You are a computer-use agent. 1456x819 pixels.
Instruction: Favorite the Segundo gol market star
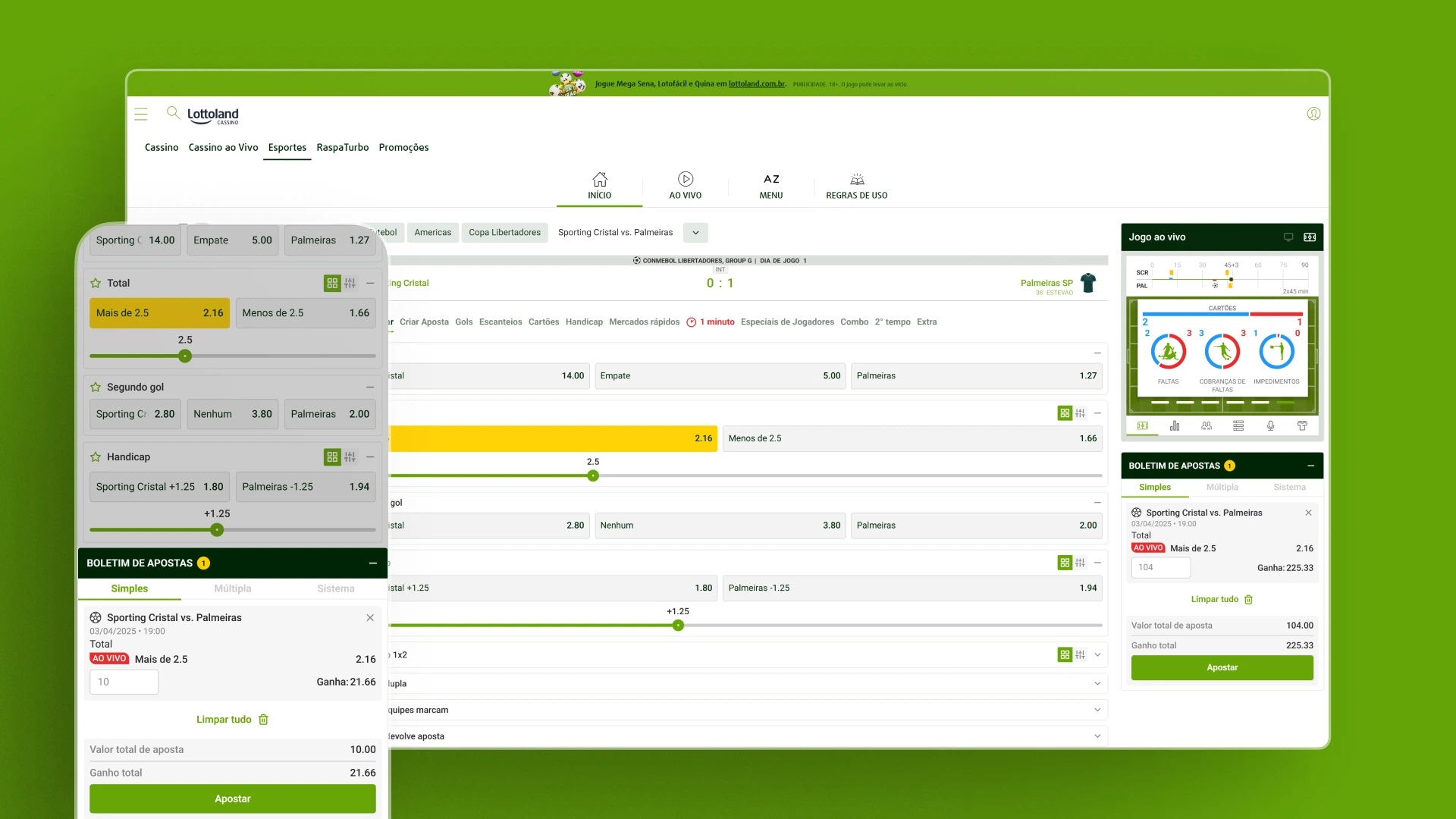point(96,388)
